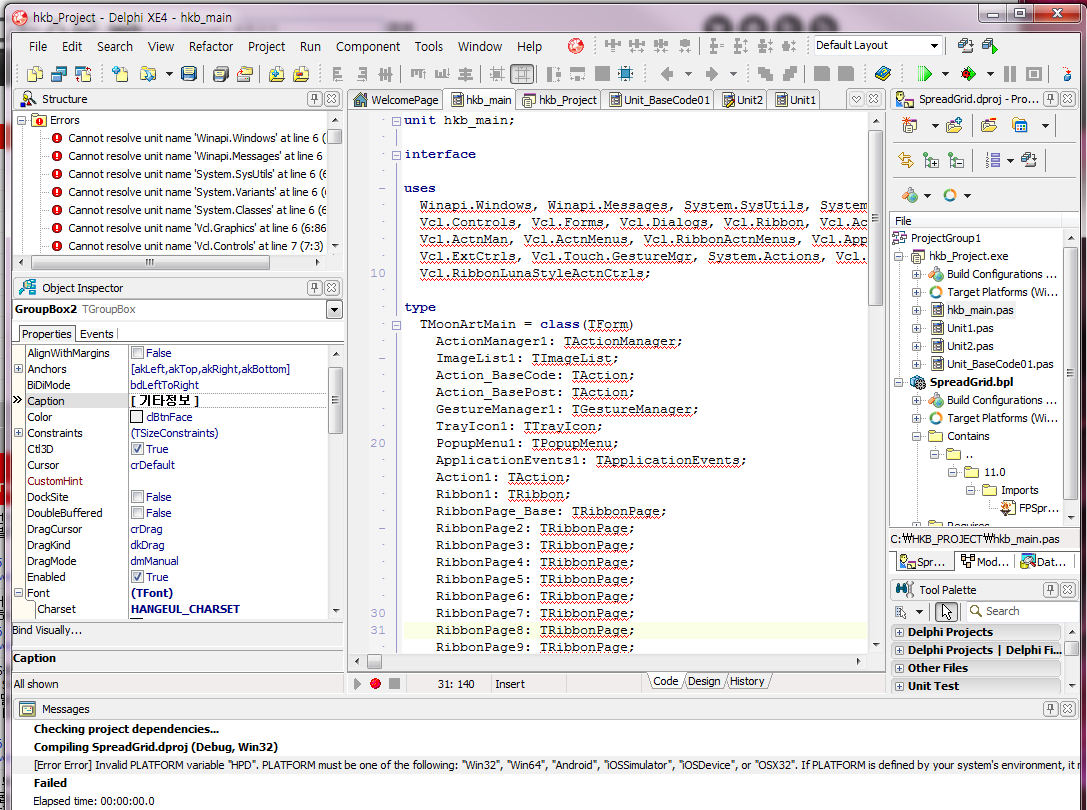Toggle the AlignWithMargins checkbox
The width and height of the screenshot is (1087, 810).
pyautogui.click(x=138, y=353)
